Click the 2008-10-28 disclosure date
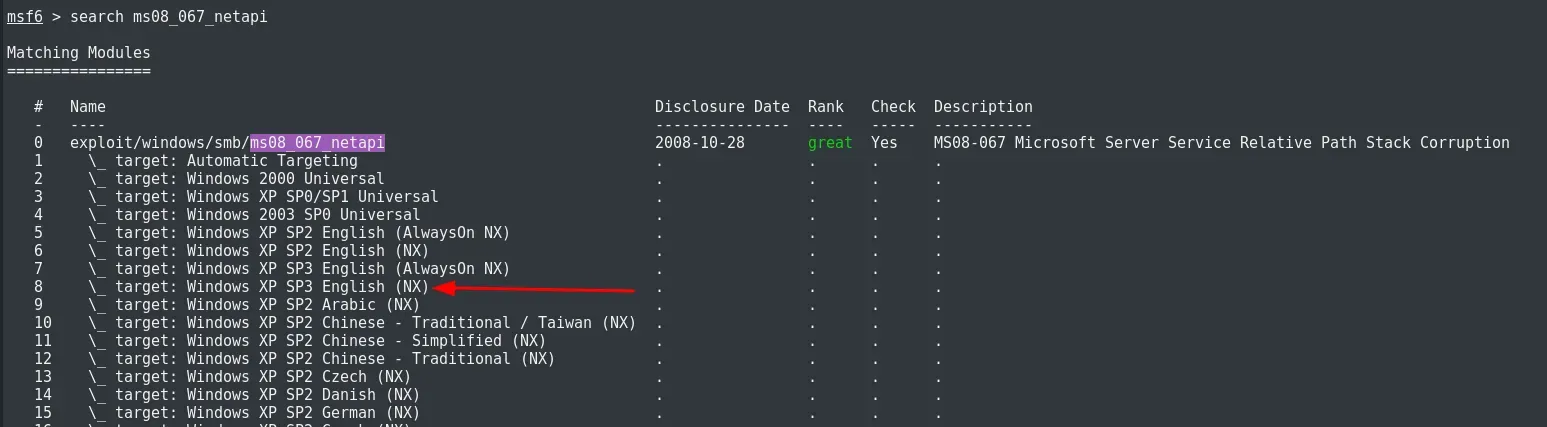The height and width of the screenshot is (427, 1547). [x=700, y=143]
